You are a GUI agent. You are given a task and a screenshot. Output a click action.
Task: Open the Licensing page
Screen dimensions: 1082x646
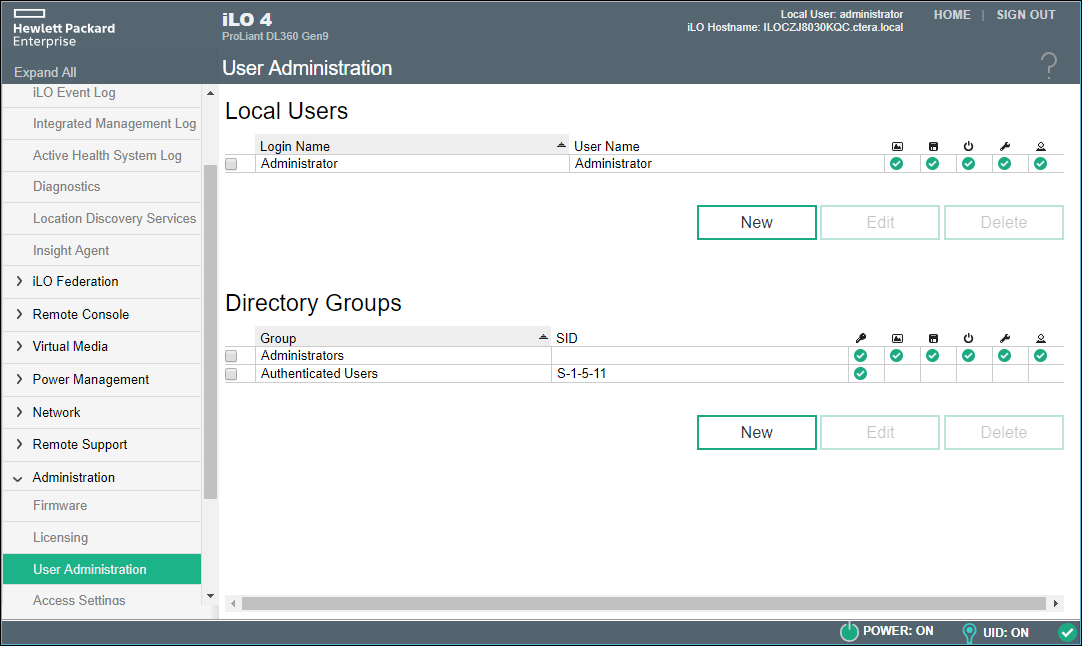point(61,538)
